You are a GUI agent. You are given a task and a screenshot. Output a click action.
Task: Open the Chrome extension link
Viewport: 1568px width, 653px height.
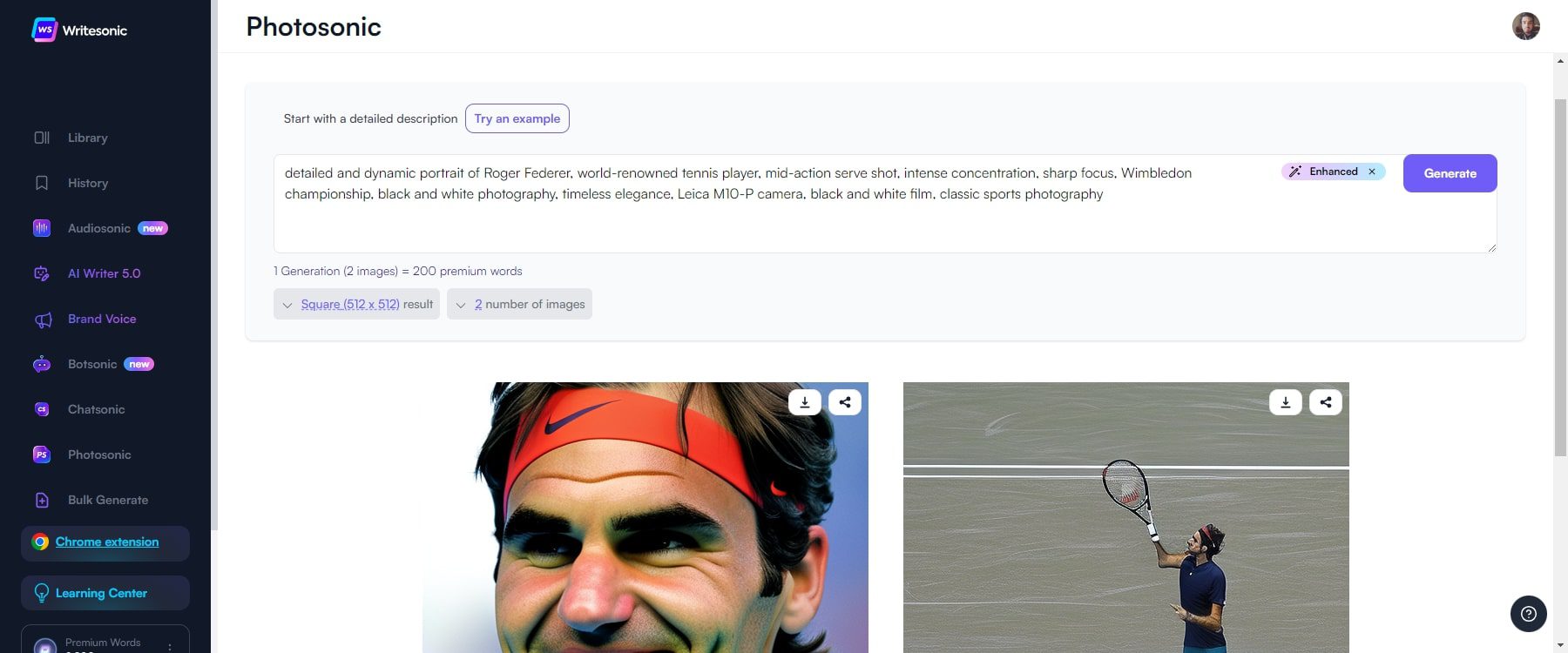click(107, 542)
